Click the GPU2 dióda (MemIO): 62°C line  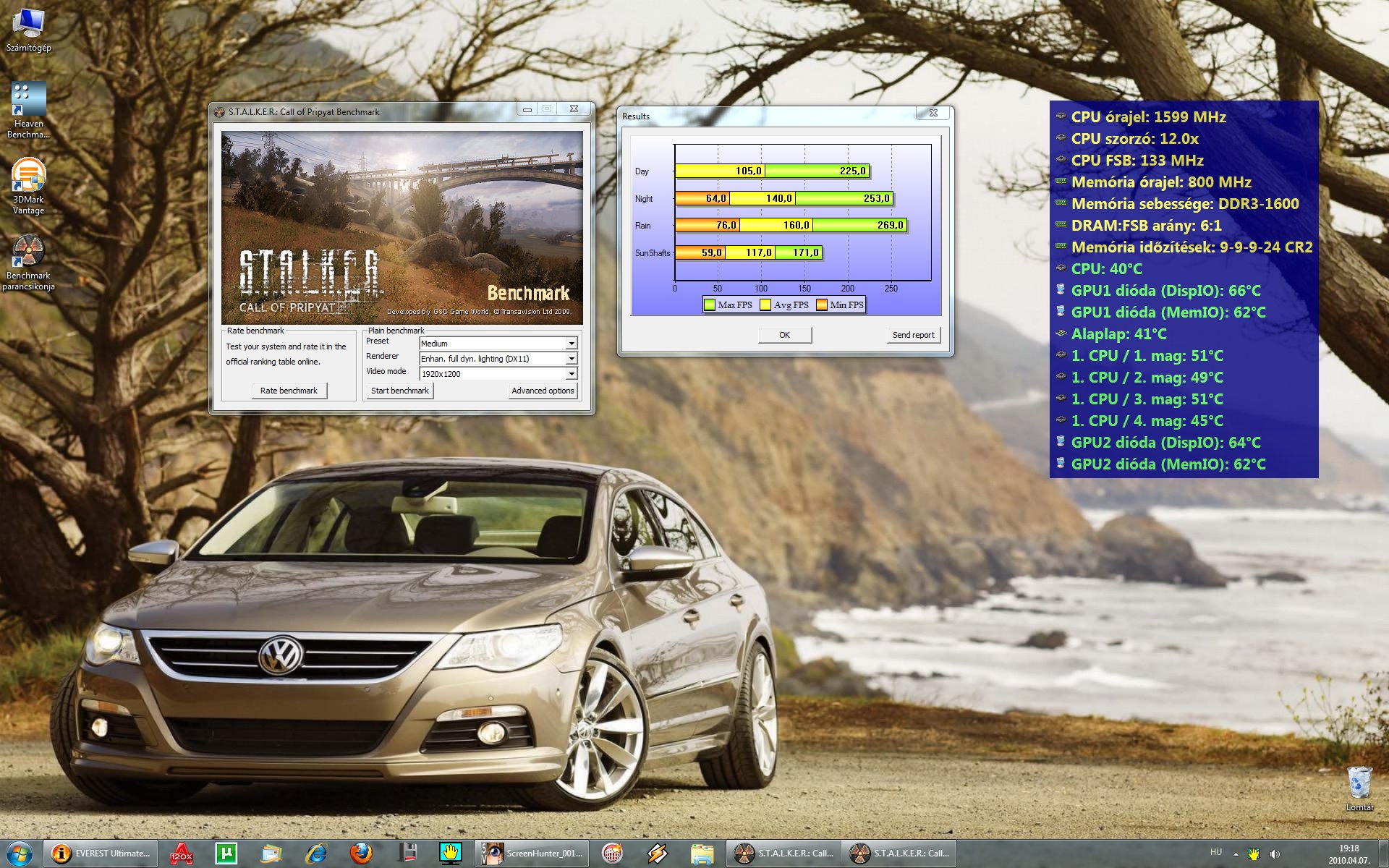tap(1160, 464)
